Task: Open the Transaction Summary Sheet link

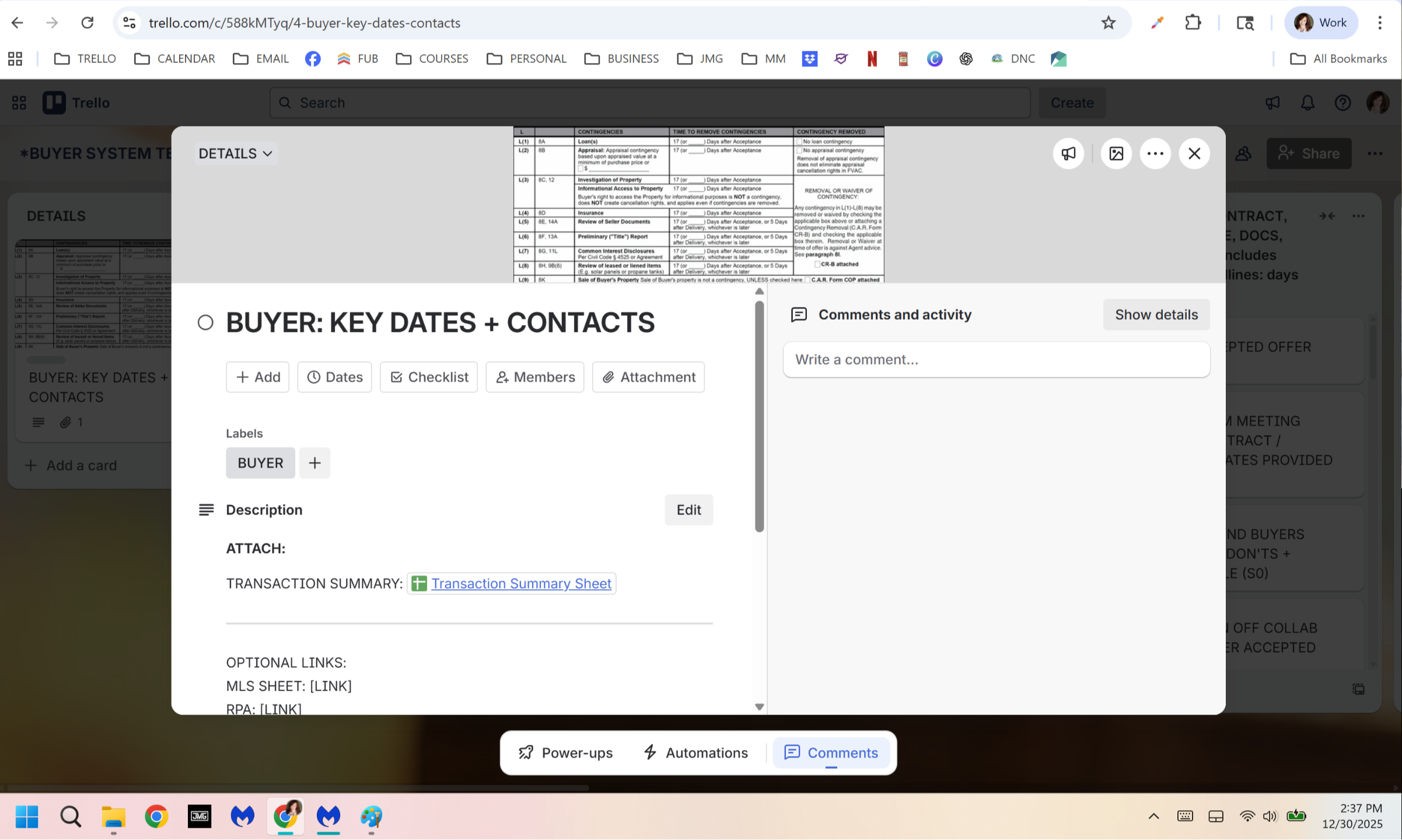Action: (520, 583)
